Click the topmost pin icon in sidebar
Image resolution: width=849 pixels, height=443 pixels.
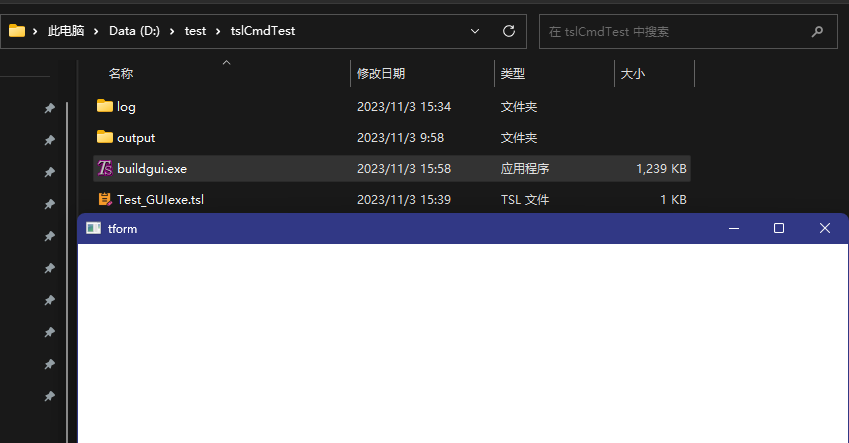coord(49,109)
